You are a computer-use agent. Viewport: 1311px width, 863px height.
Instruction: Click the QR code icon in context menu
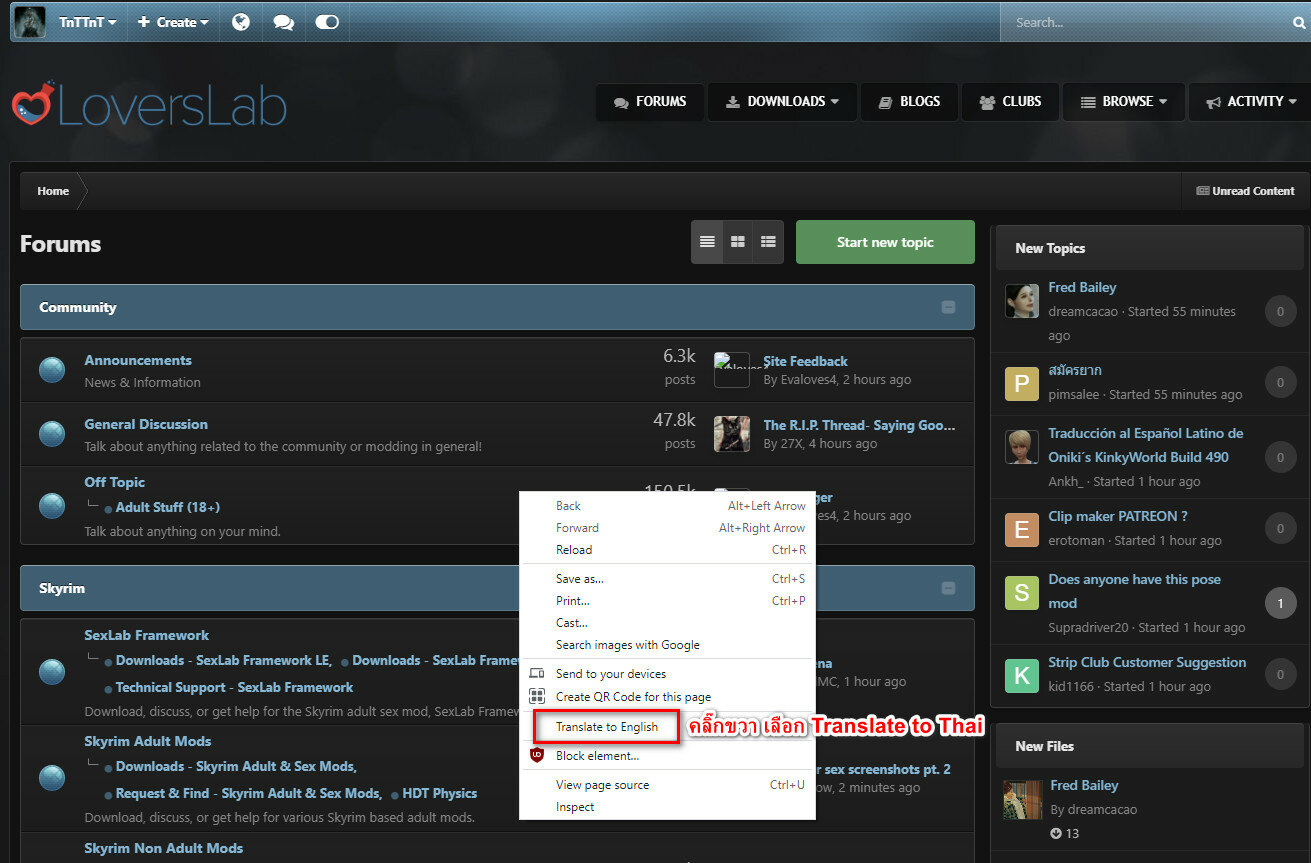point(537,696)
